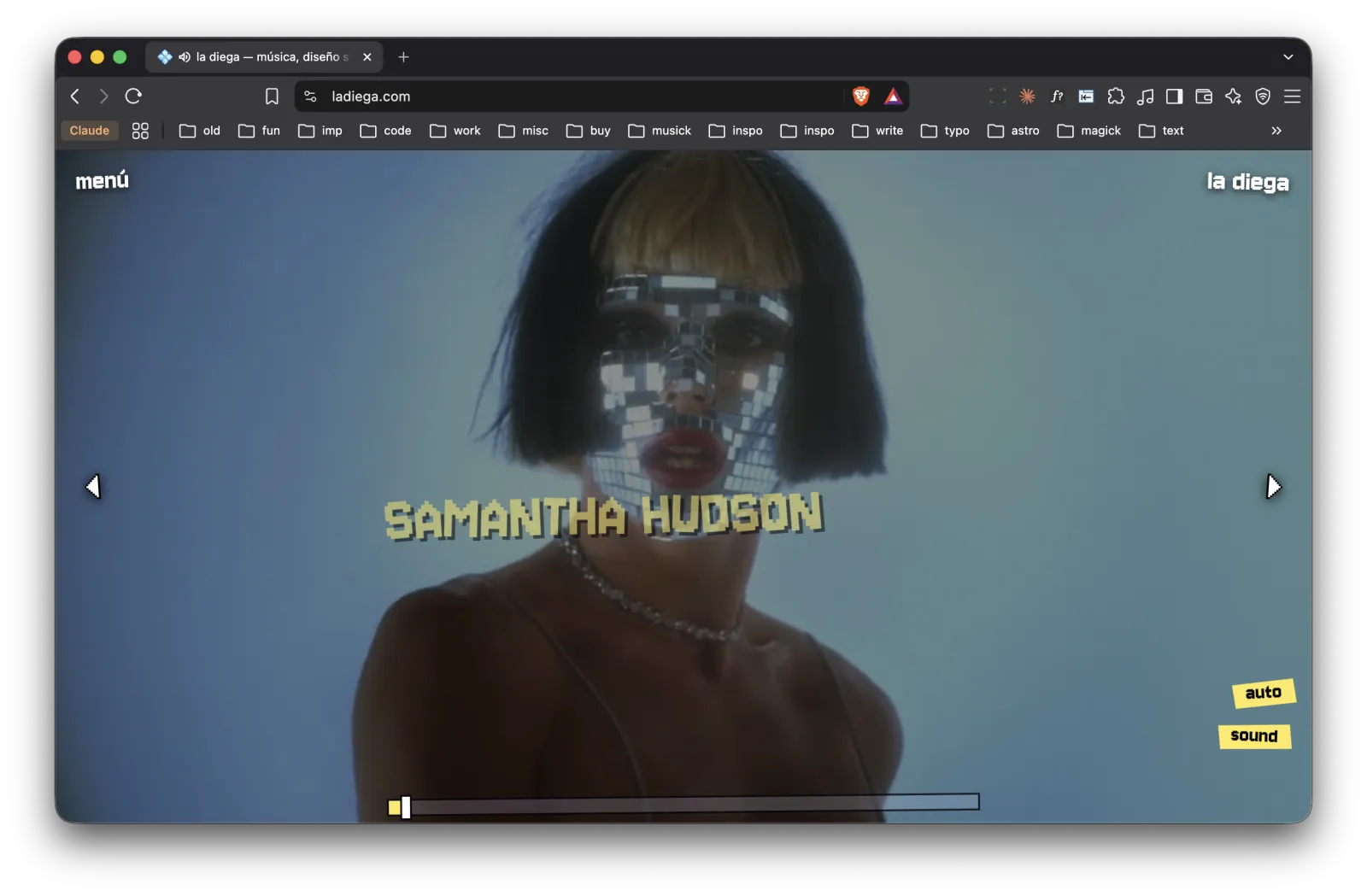Open the Claude bookmark button
This screenshot has width=1367, height=896.
click(90, 131)
